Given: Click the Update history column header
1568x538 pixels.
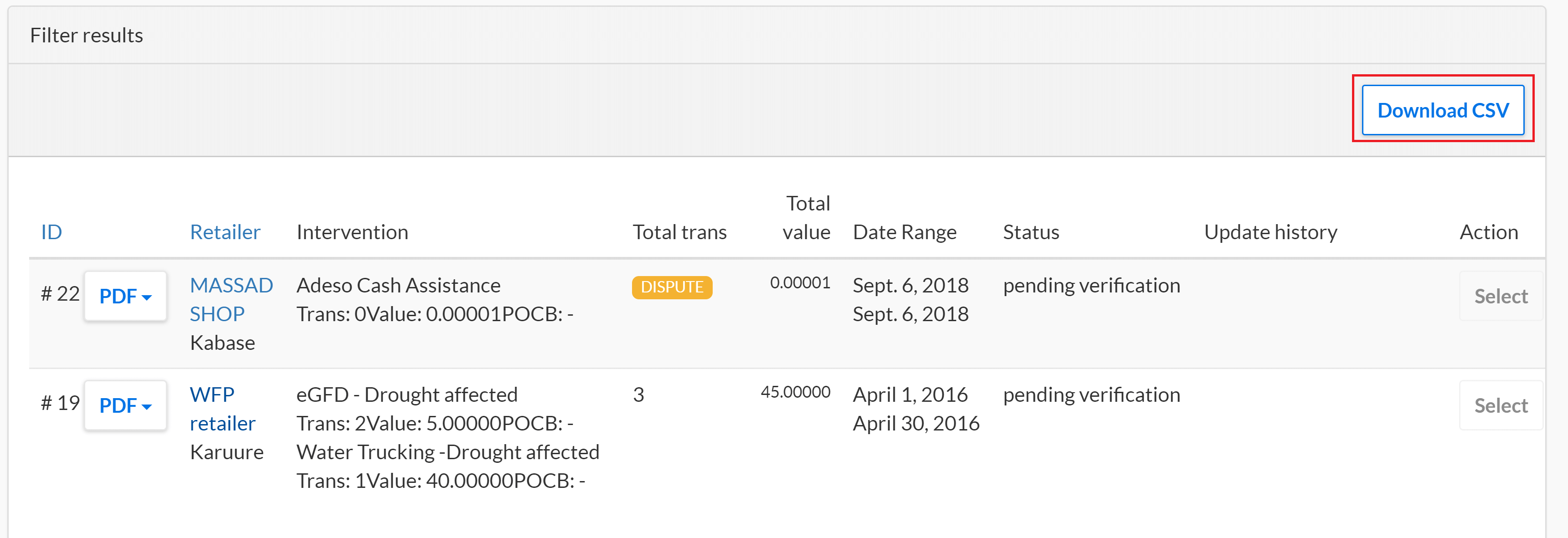Looking at the screenshot, I should (1270, 232).
